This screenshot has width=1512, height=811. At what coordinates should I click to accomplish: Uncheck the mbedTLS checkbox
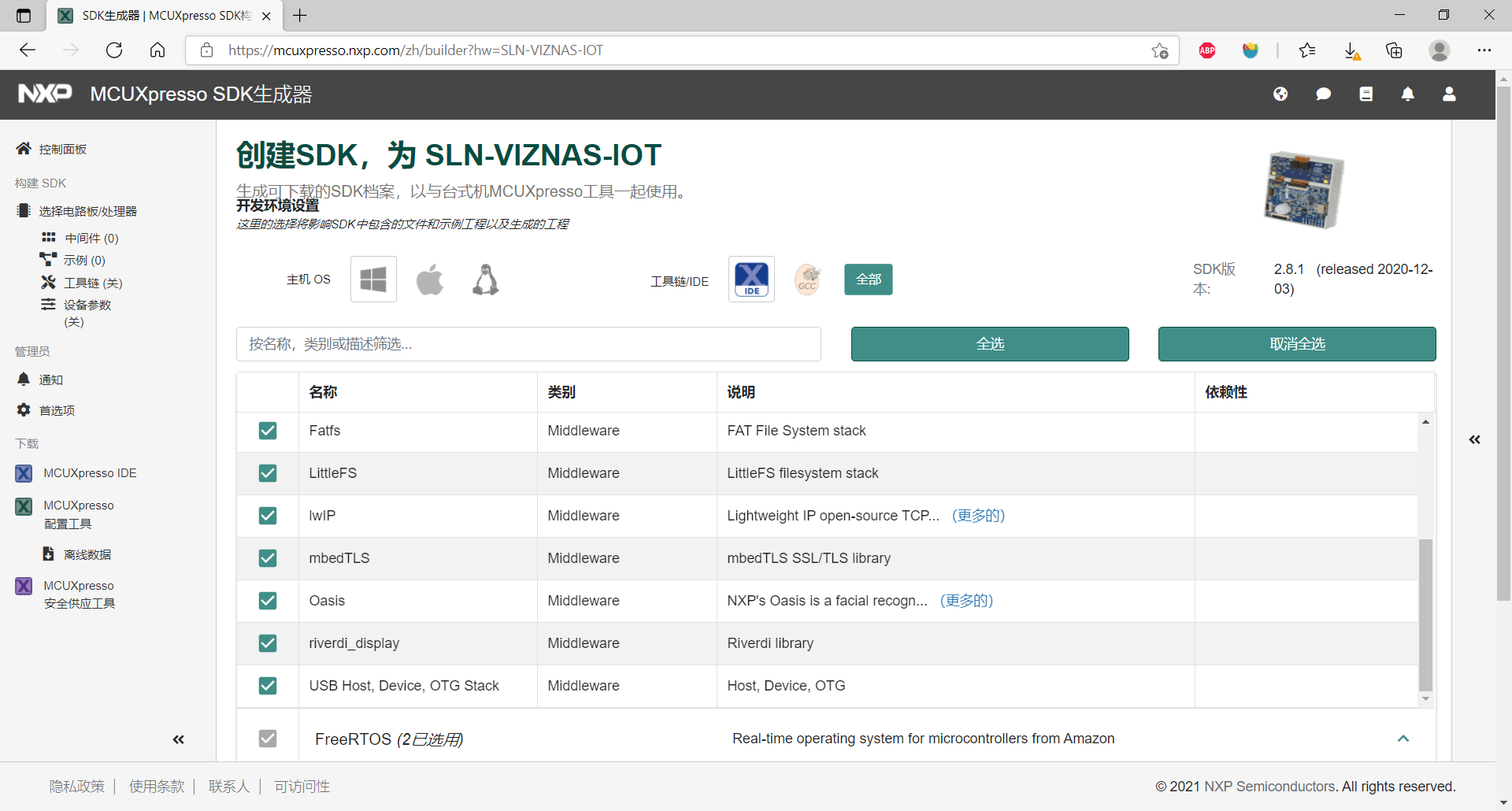point(268,557)
